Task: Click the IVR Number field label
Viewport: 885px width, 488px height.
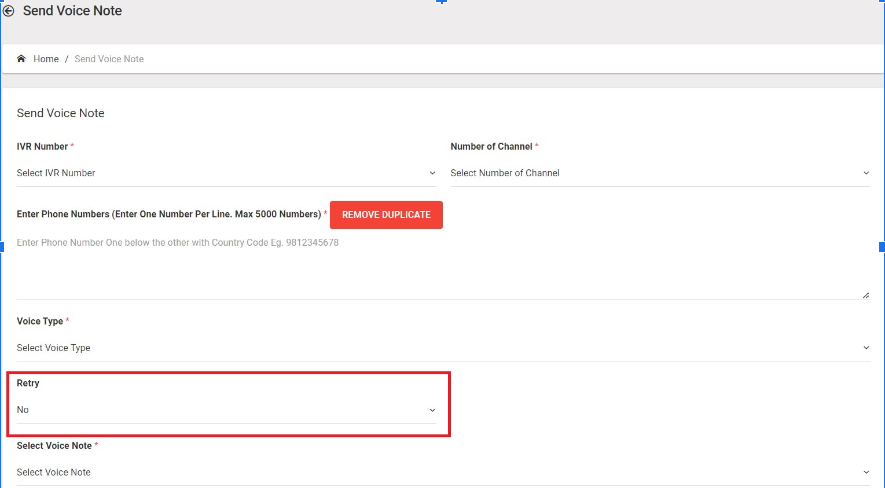Action: click(42, 147)
